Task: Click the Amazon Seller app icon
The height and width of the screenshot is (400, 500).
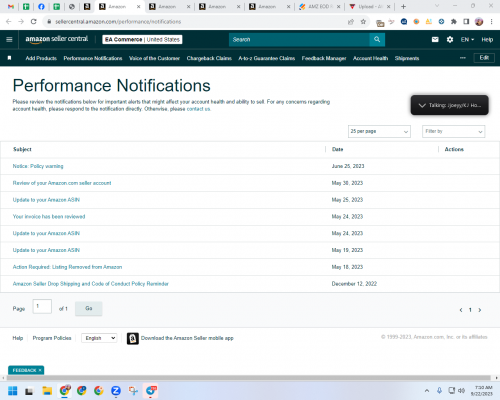Action: [x=133, y=338]
